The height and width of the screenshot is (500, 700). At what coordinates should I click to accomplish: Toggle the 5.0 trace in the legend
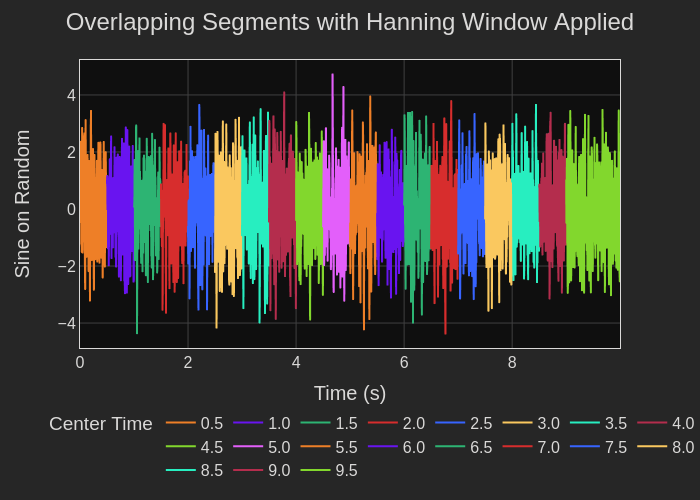(279, 447)
